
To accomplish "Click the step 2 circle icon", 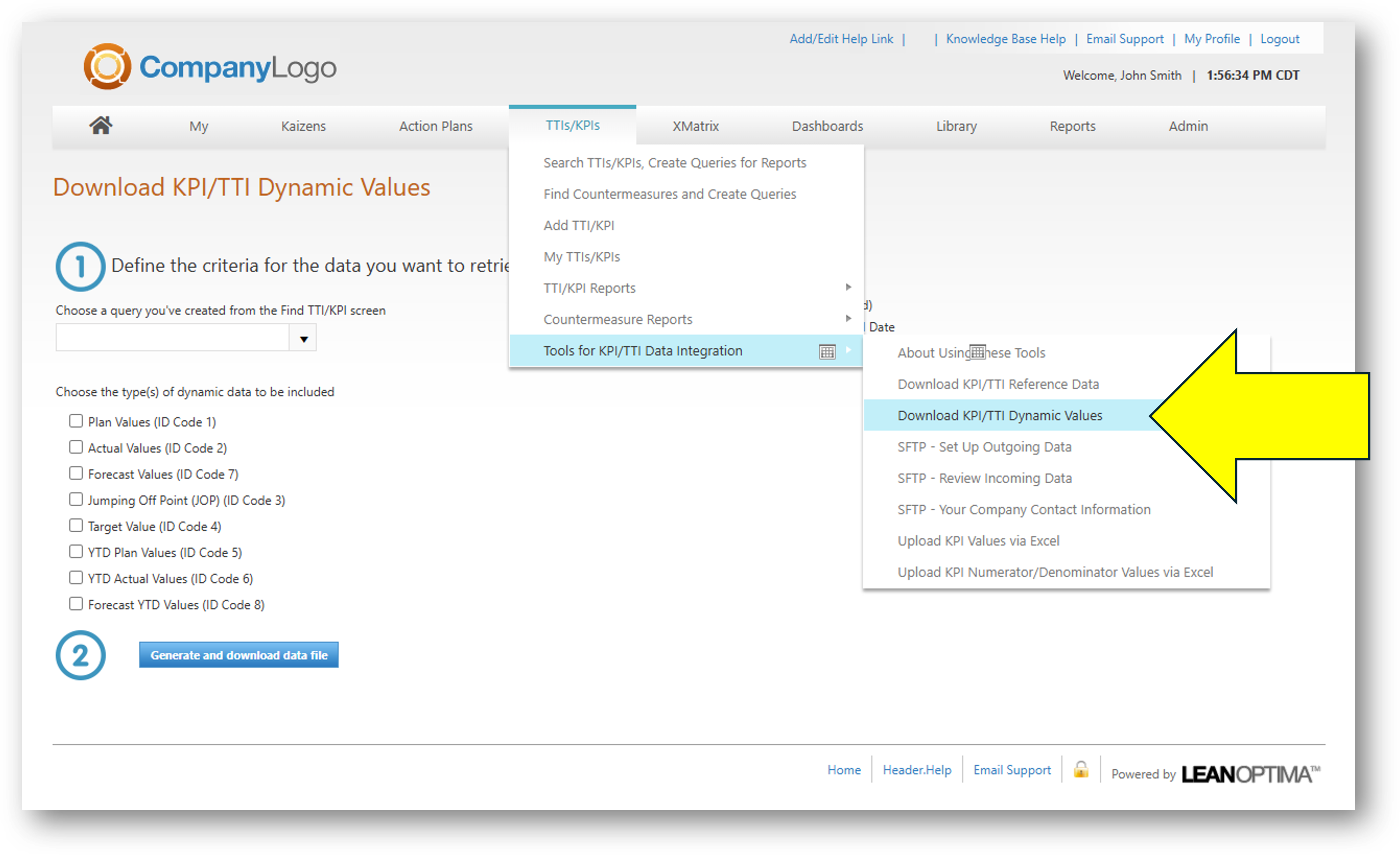I will point(80,655).
